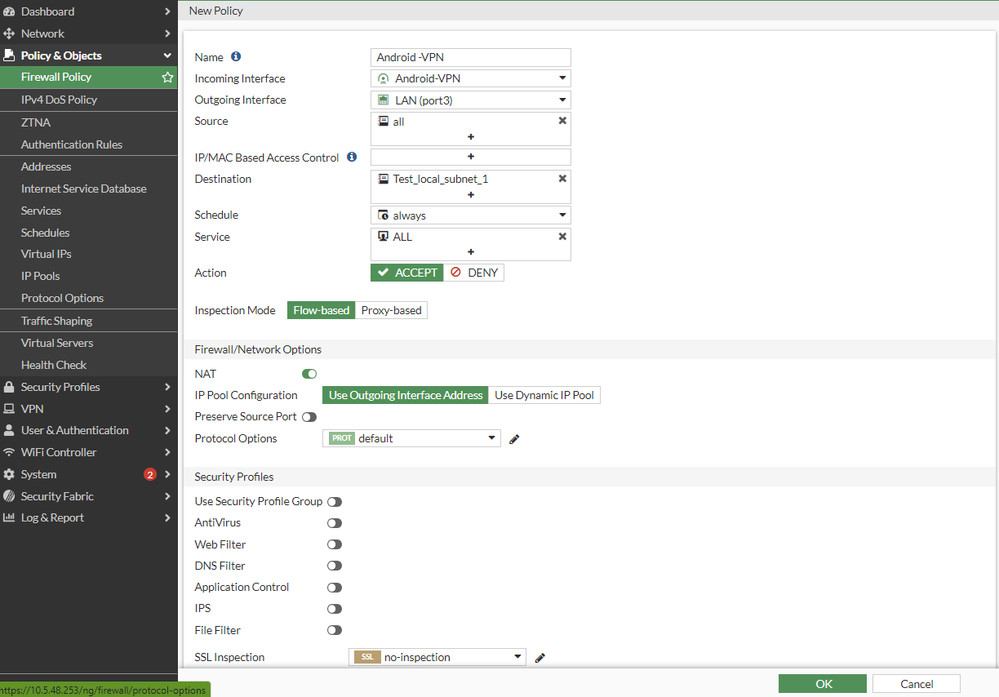Click the info icon next to Name
The width and height of the screenshot is (999, 697).
pos(236,57)
